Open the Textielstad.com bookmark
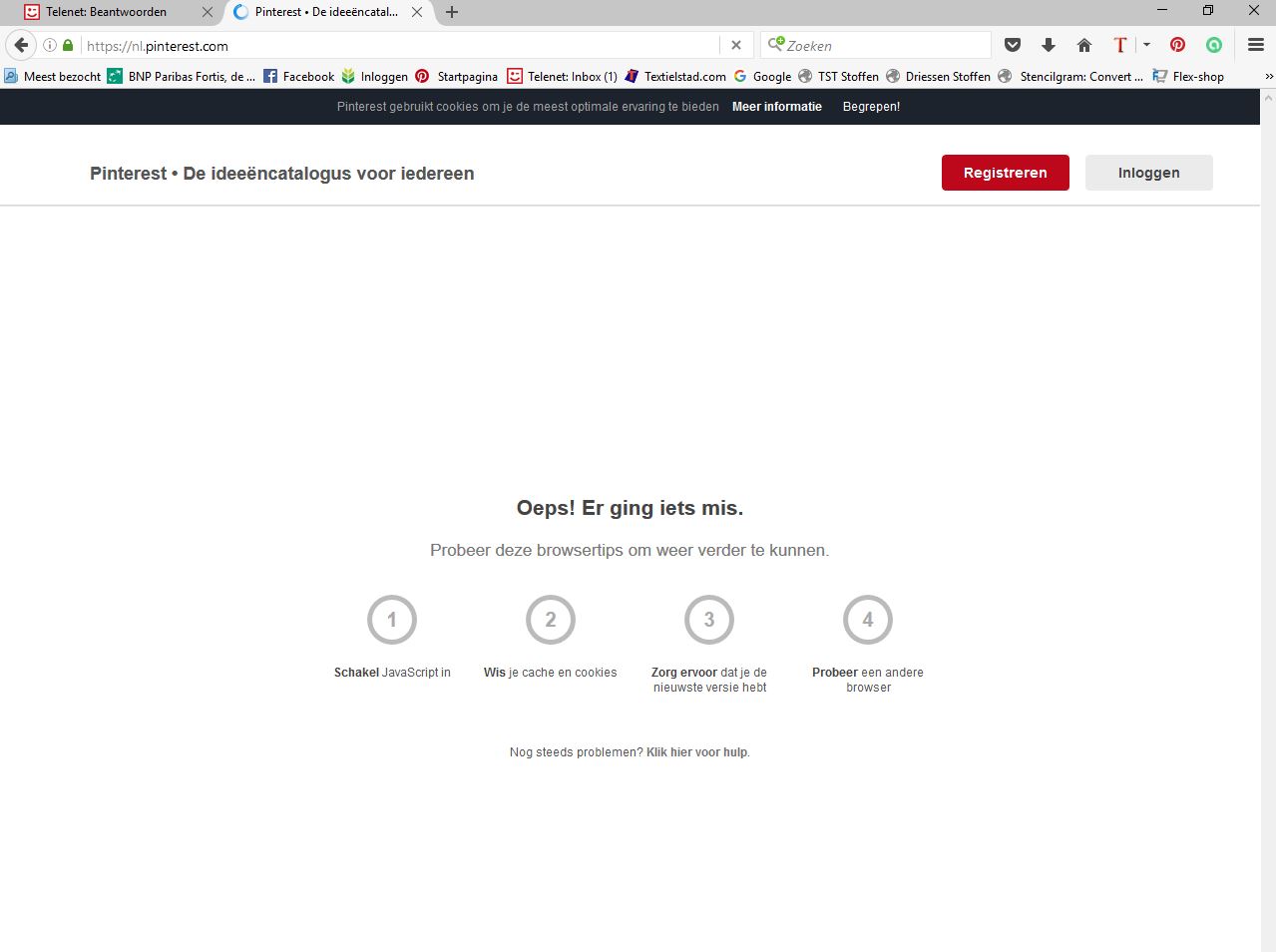Viewport: 1276px width, 952px height. pyautogui.click(x=675, y=76)
